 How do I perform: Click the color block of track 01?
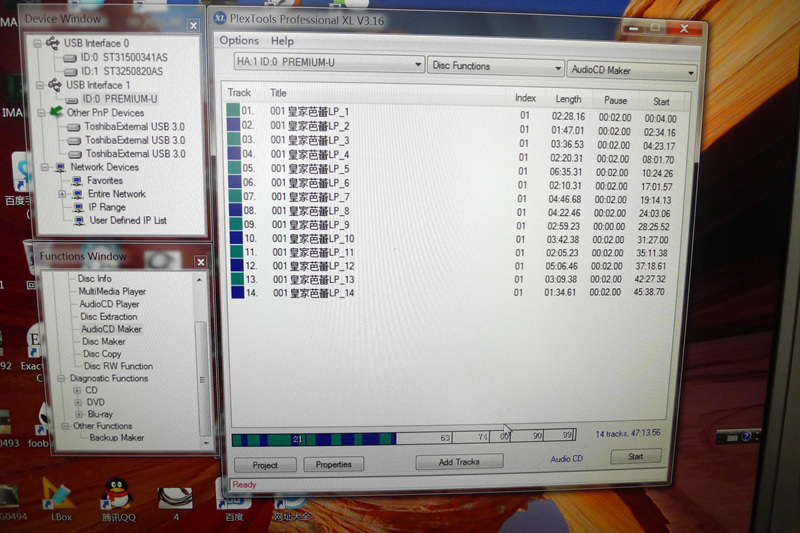point(233,110)
